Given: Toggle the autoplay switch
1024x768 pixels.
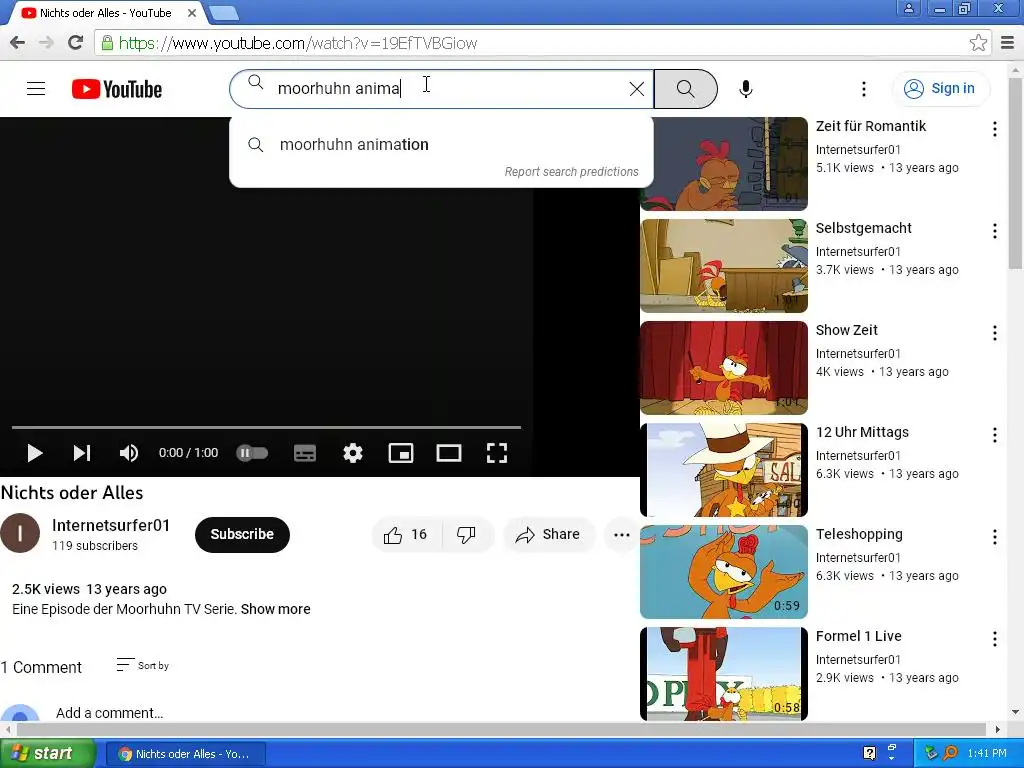Looking at the screenshot, I should pos(252,453).
